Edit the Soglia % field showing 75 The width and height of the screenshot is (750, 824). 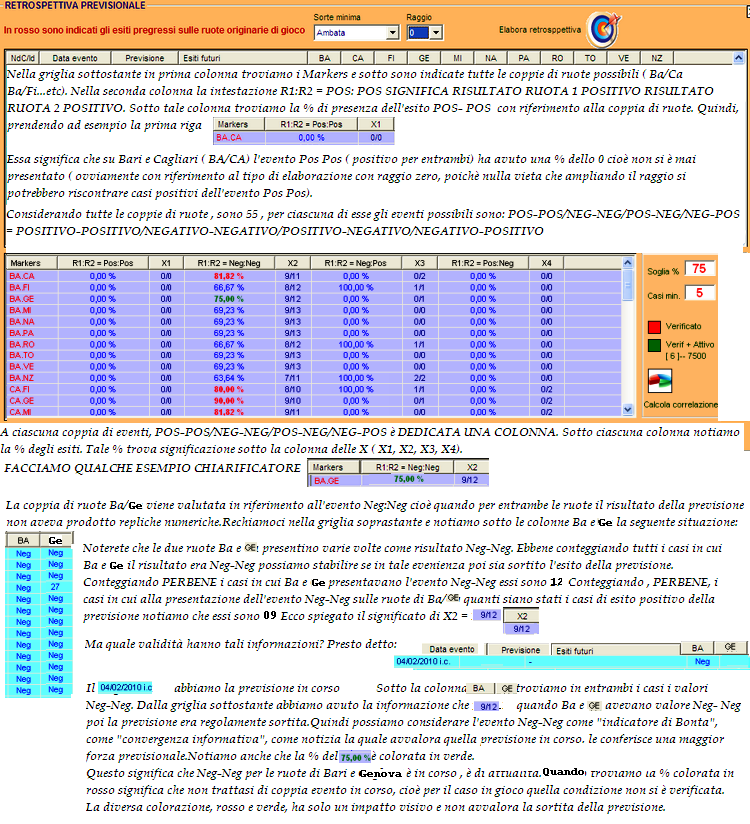tap(700, 269)
